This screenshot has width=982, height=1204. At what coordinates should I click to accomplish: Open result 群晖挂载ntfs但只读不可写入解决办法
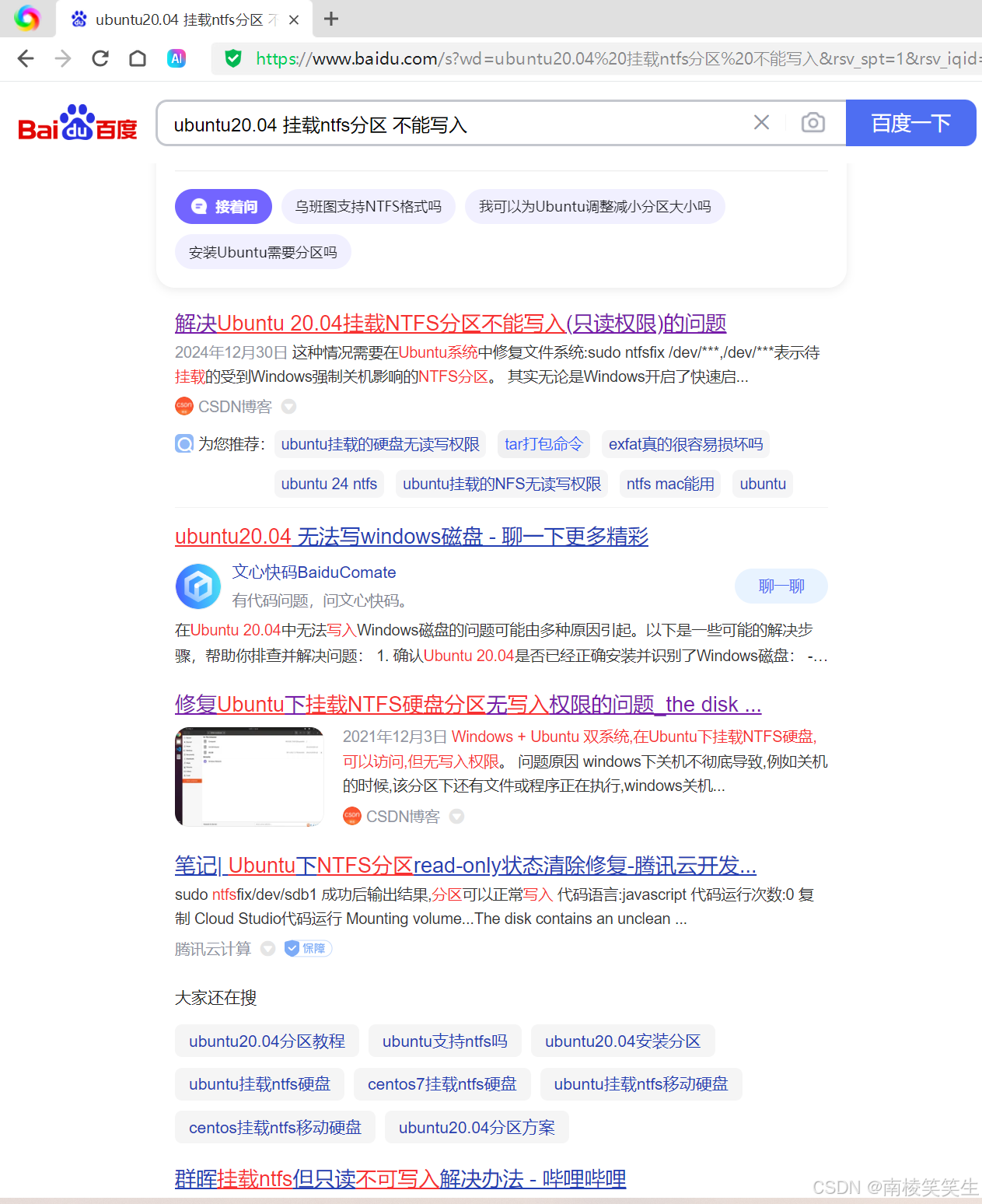point(400,1178)
